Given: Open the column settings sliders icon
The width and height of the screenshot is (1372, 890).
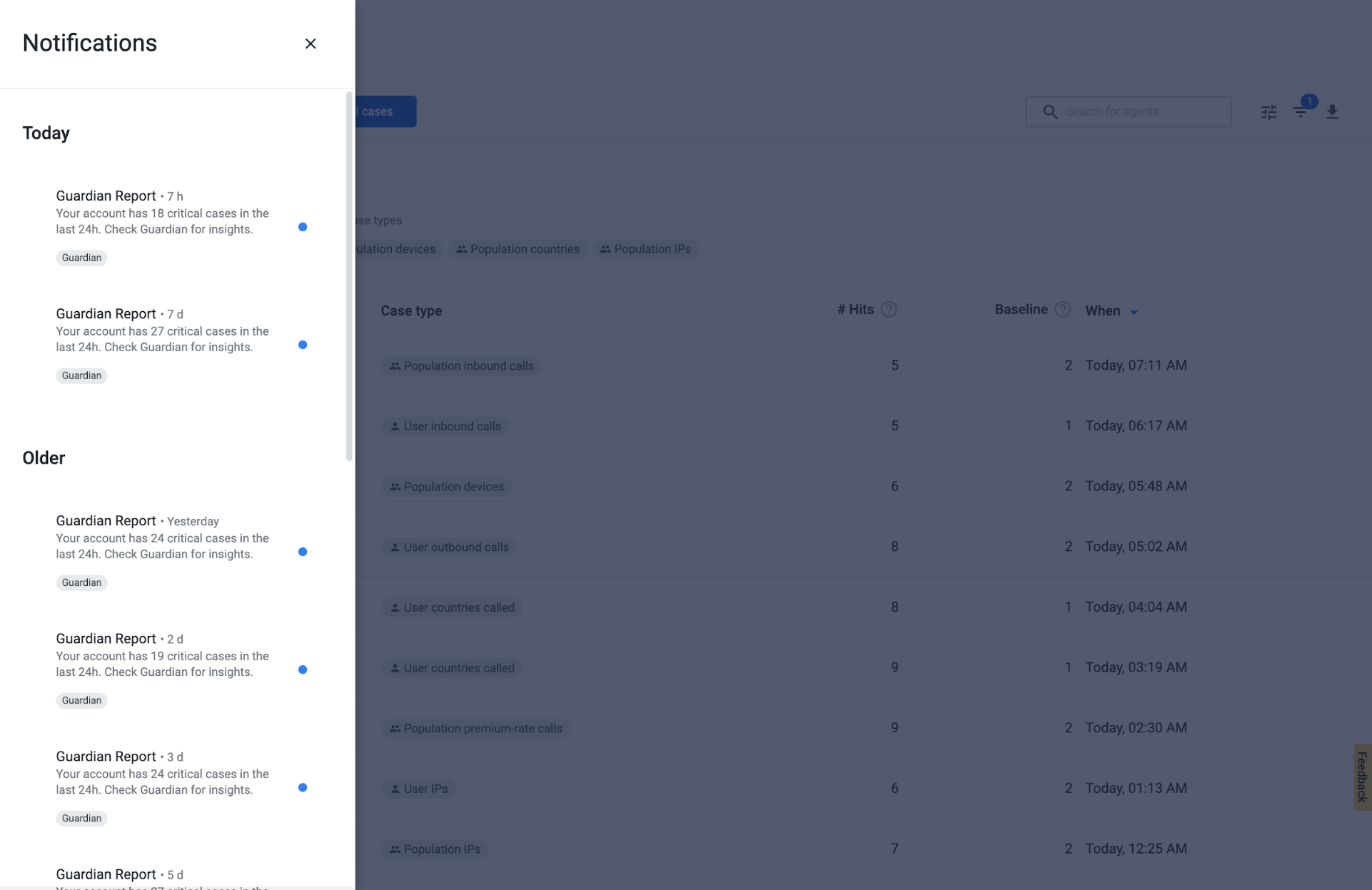Looking at the screenshot, I should pos(1268,112).
